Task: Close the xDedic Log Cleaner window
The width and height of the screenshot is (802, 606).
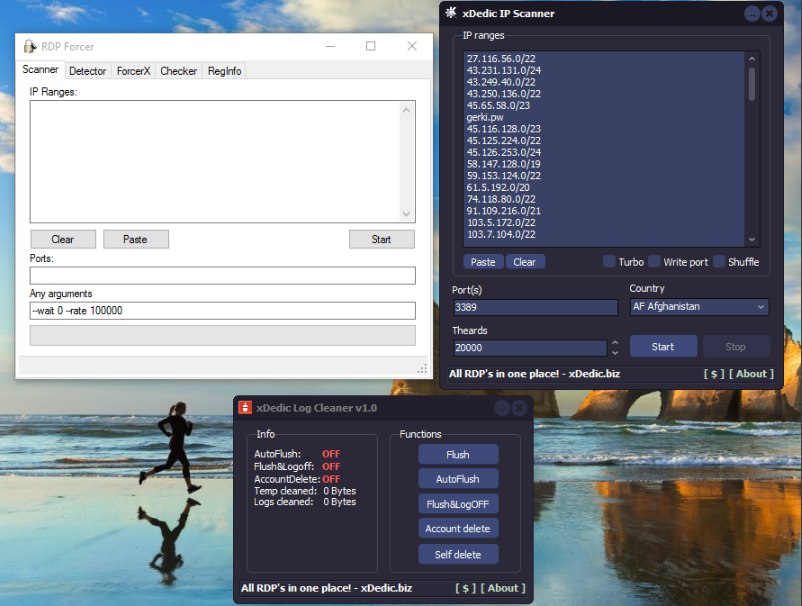Action: click(x=519, y=408)
